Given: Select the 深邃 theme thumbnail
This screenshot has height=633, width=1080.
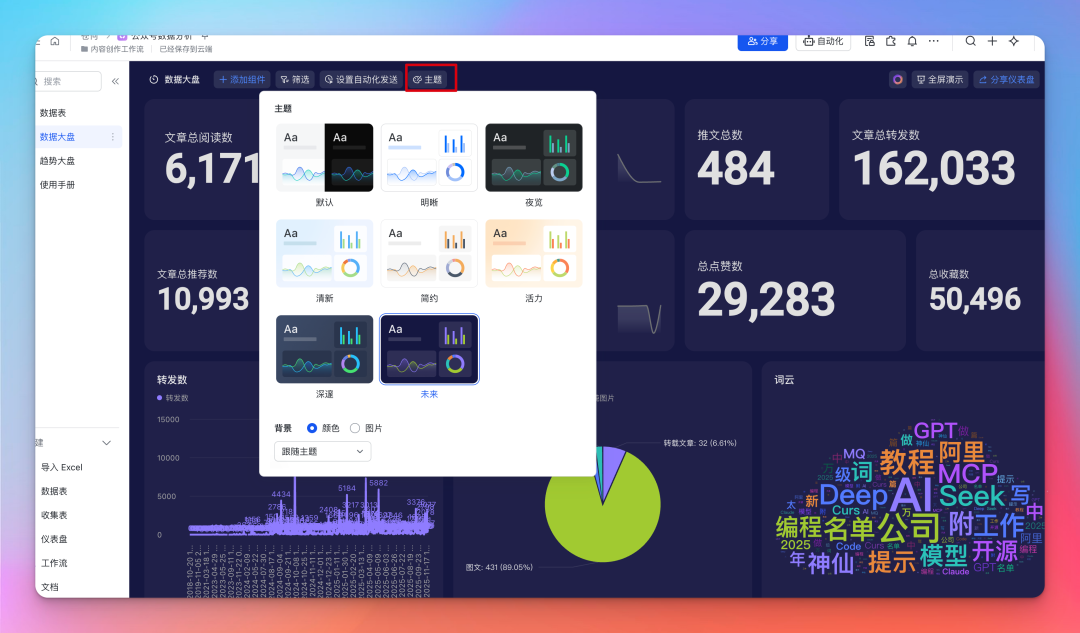Looking at the screenshot, I should coord(324,349).
